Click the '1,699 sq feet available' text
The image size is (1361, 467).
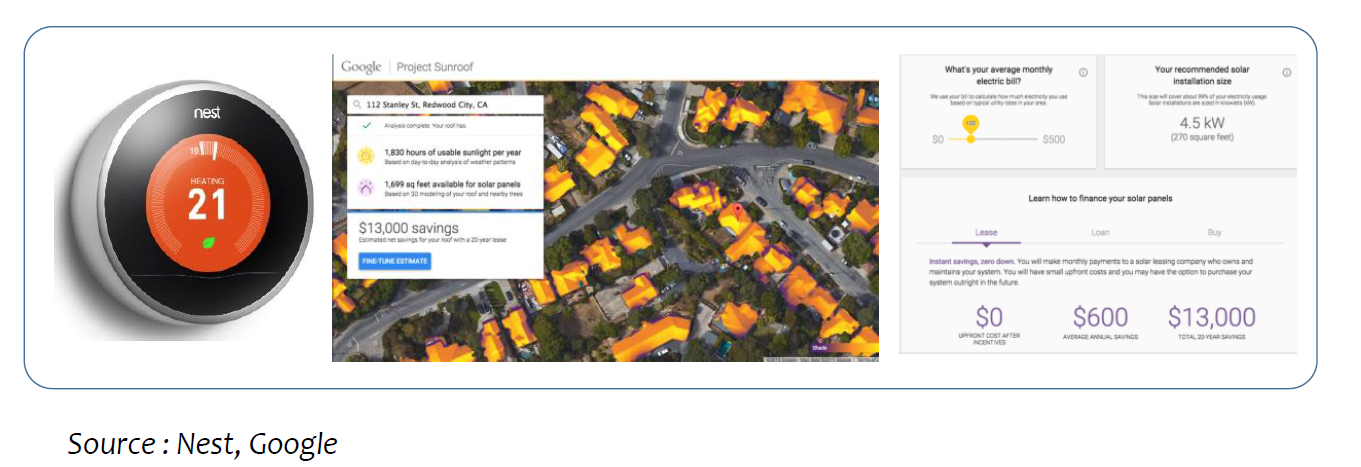coord(452,184)
